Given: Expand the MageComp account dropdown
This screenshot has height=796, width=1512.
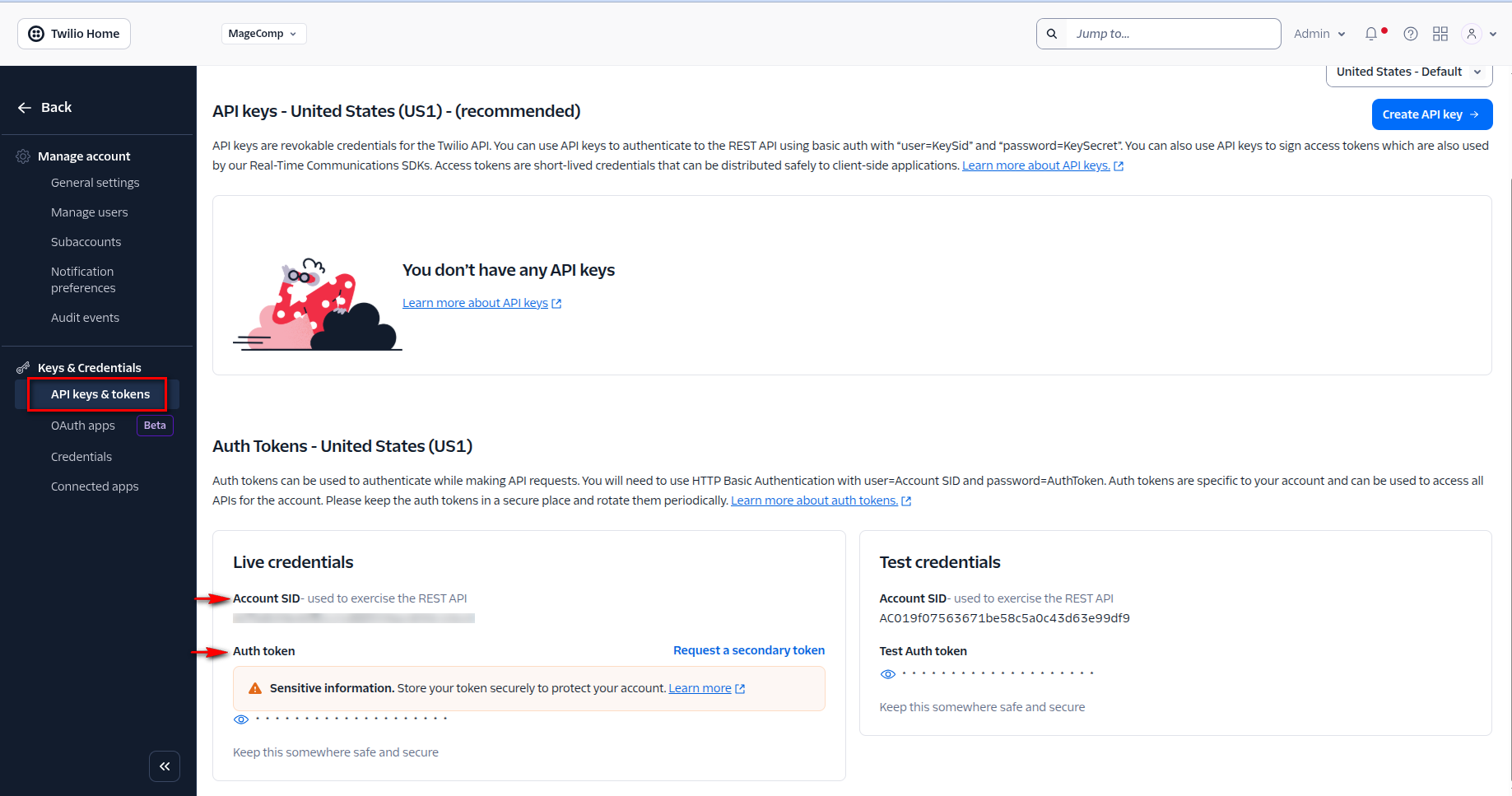Looking at the screenshot, I should [263, 34].
